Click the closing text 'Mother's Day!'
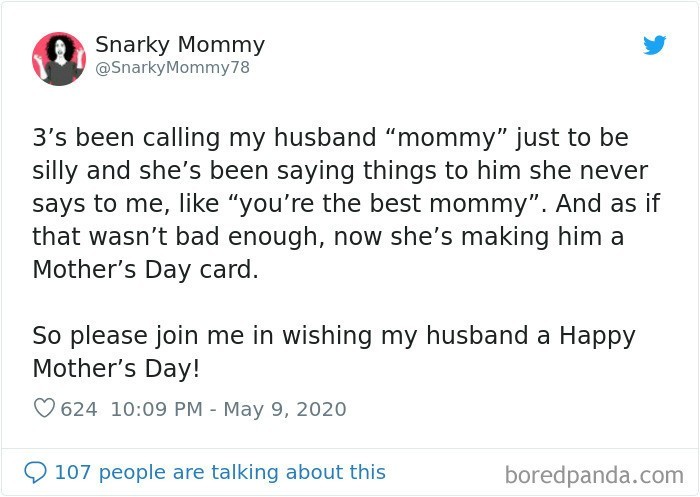 pyautogui.click(x=116, y=369)
